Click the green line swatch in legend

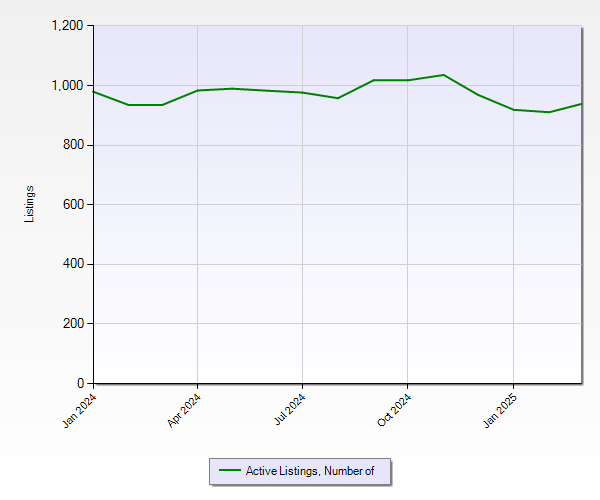229,471
